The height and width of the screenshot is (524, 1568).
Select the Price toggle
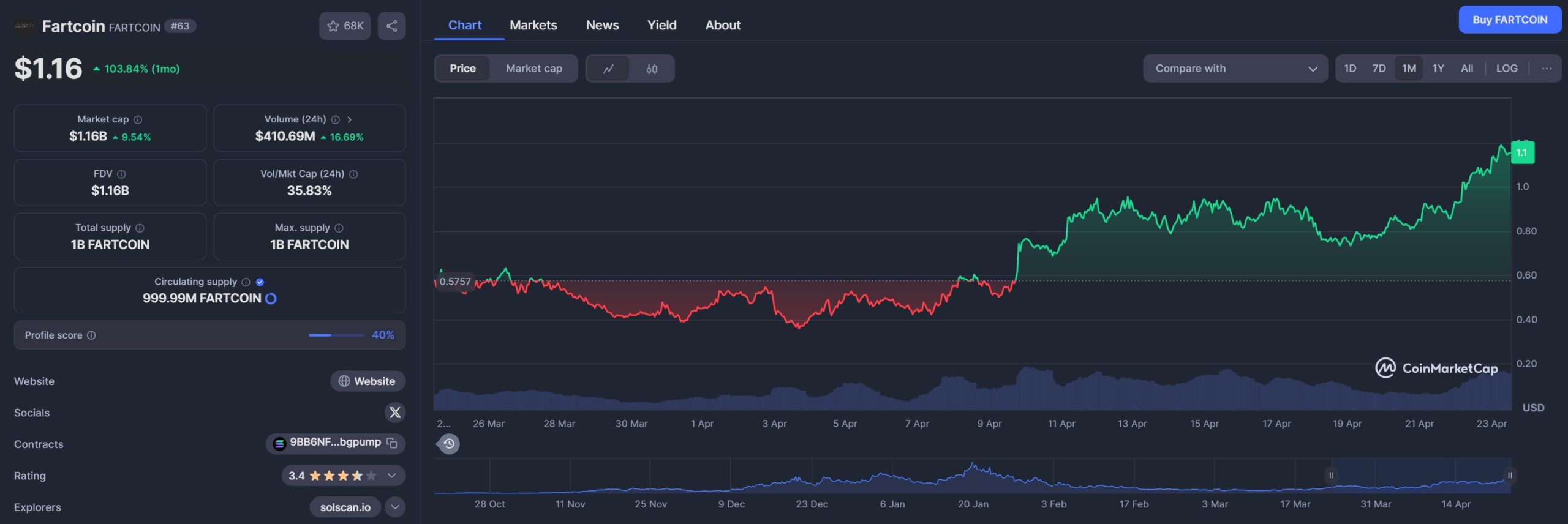(x=462, y=69)
